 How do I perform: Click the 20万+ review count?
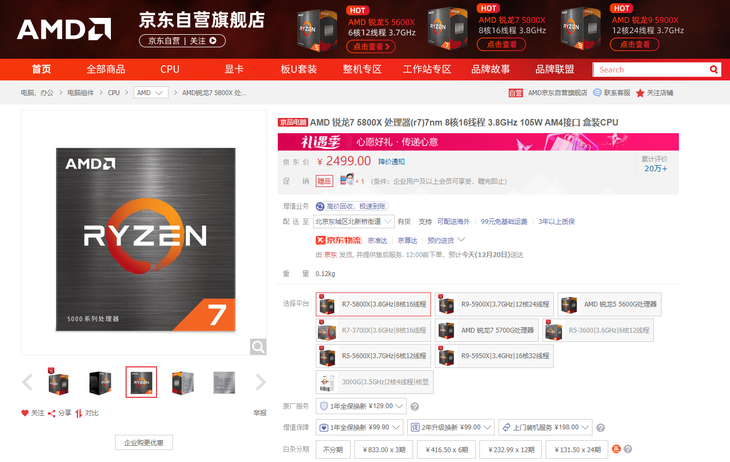click(656, 169)
